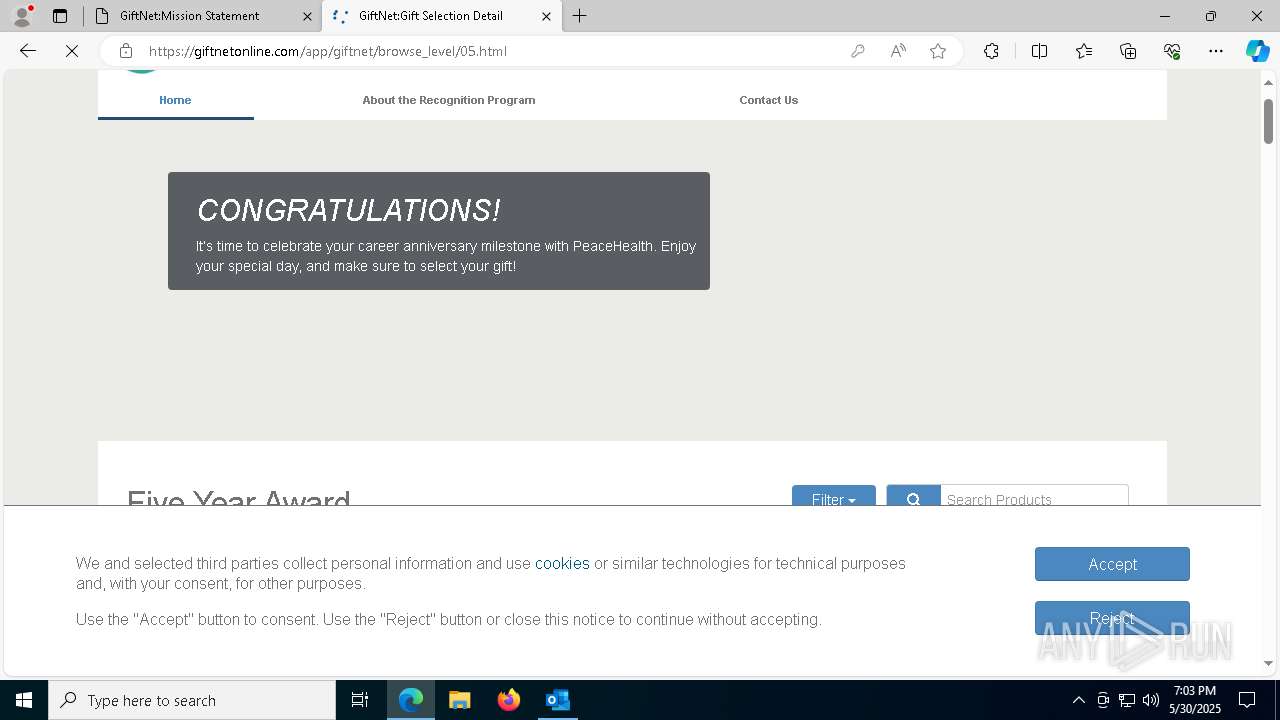
Task: Click the page vertical scrollbar thumb
Action: click(1268, 121)
